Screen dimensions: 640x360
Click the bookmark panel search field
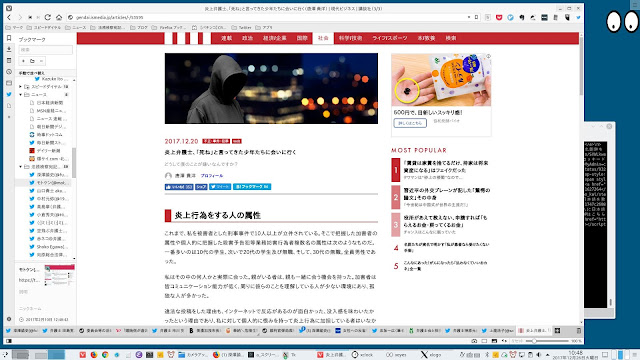45,50
